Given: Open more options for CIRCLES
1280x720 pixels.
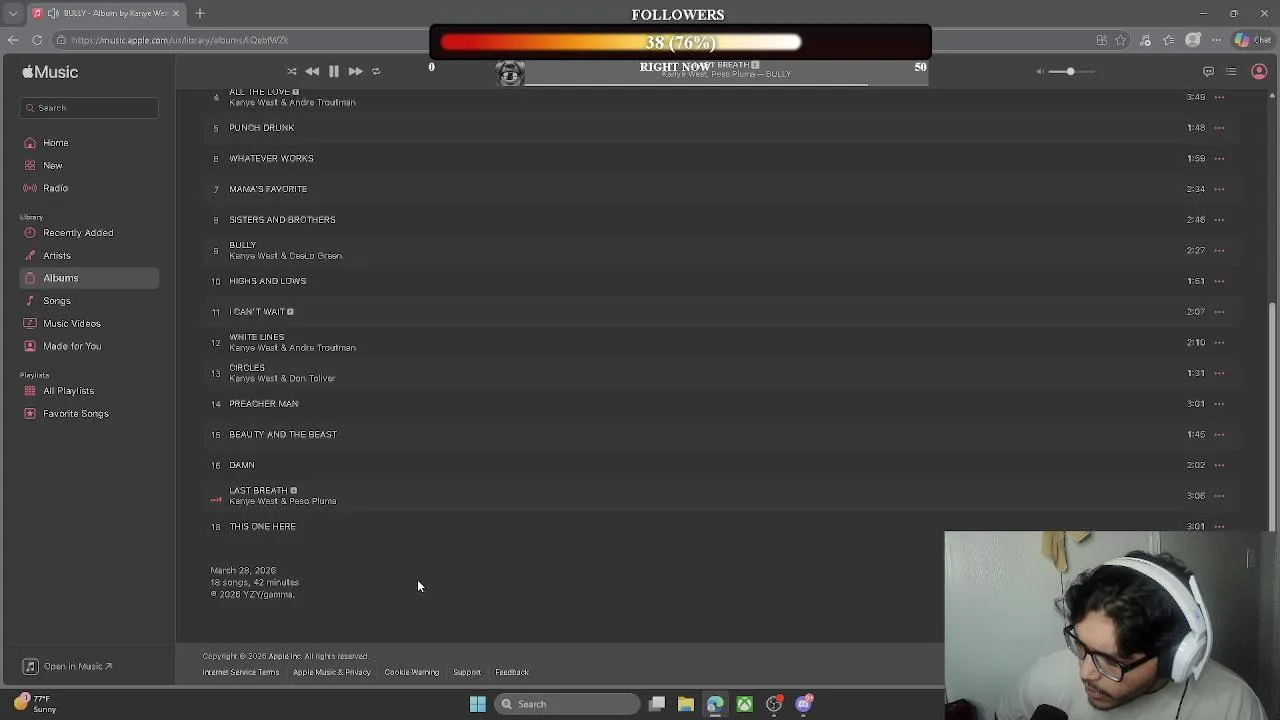Looking at the screenshot, I should (x=1219, y=373).
